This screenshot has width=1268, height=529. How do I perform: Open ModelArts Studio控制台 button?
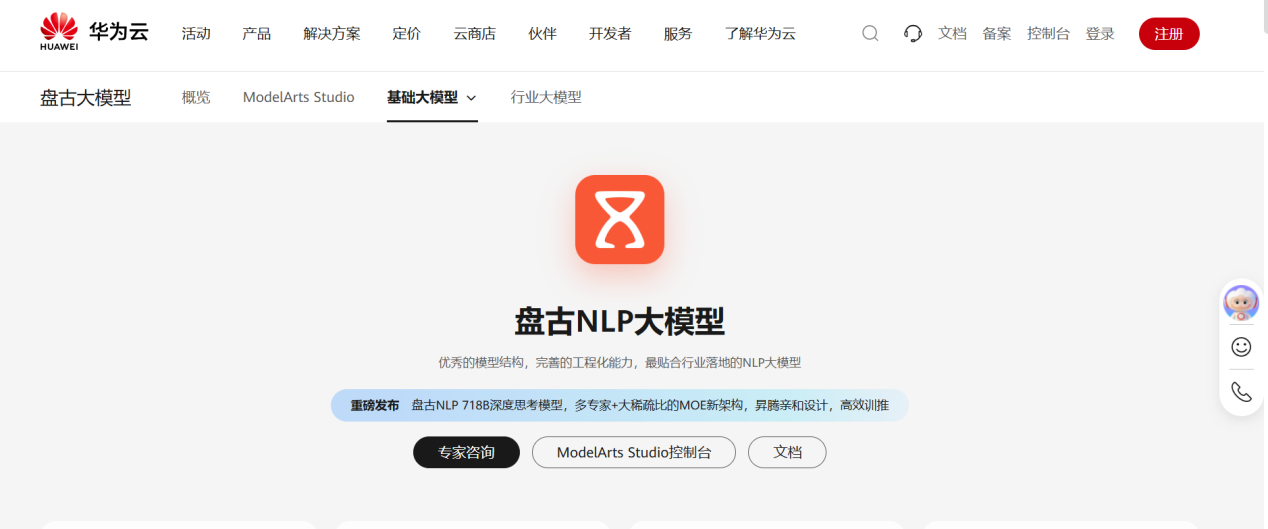point(634,452)
